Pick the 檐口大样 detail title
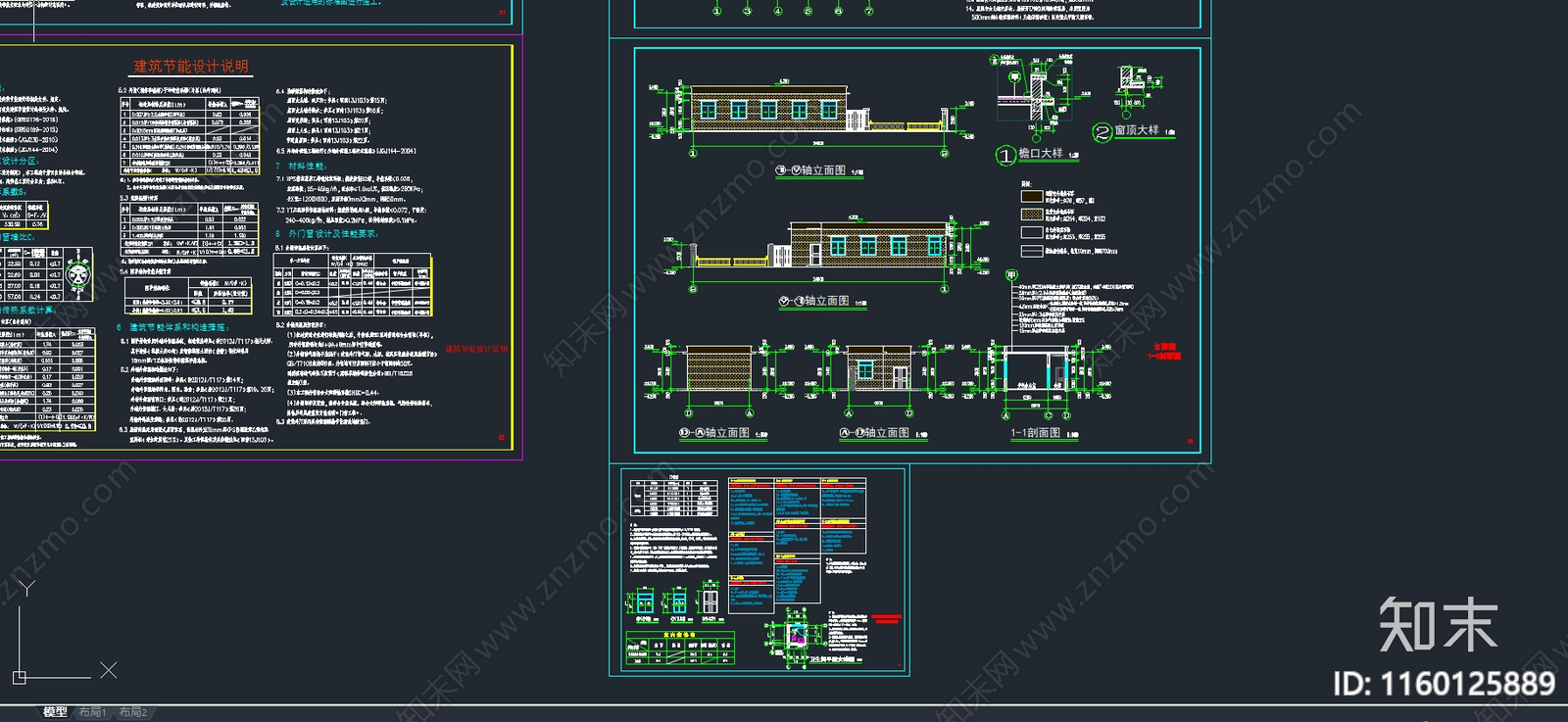 click(1040, 154)
